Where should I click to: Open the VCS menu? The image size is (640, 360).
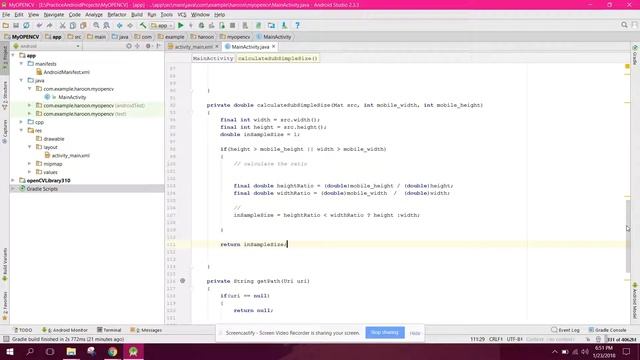coord(182,15)
